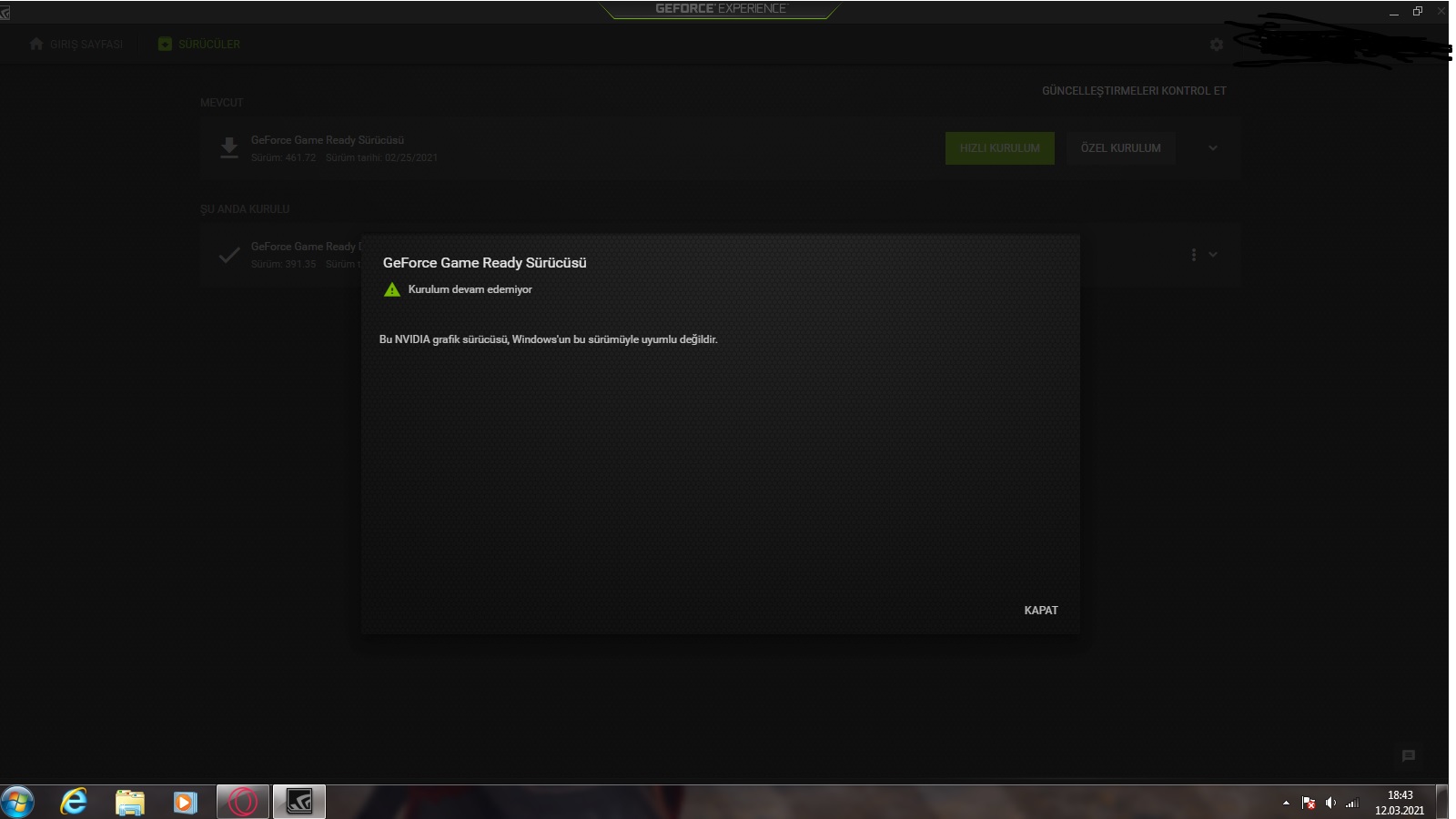Show hidden tray icons arrow

pyautogui.click(x=1286, y=803)
